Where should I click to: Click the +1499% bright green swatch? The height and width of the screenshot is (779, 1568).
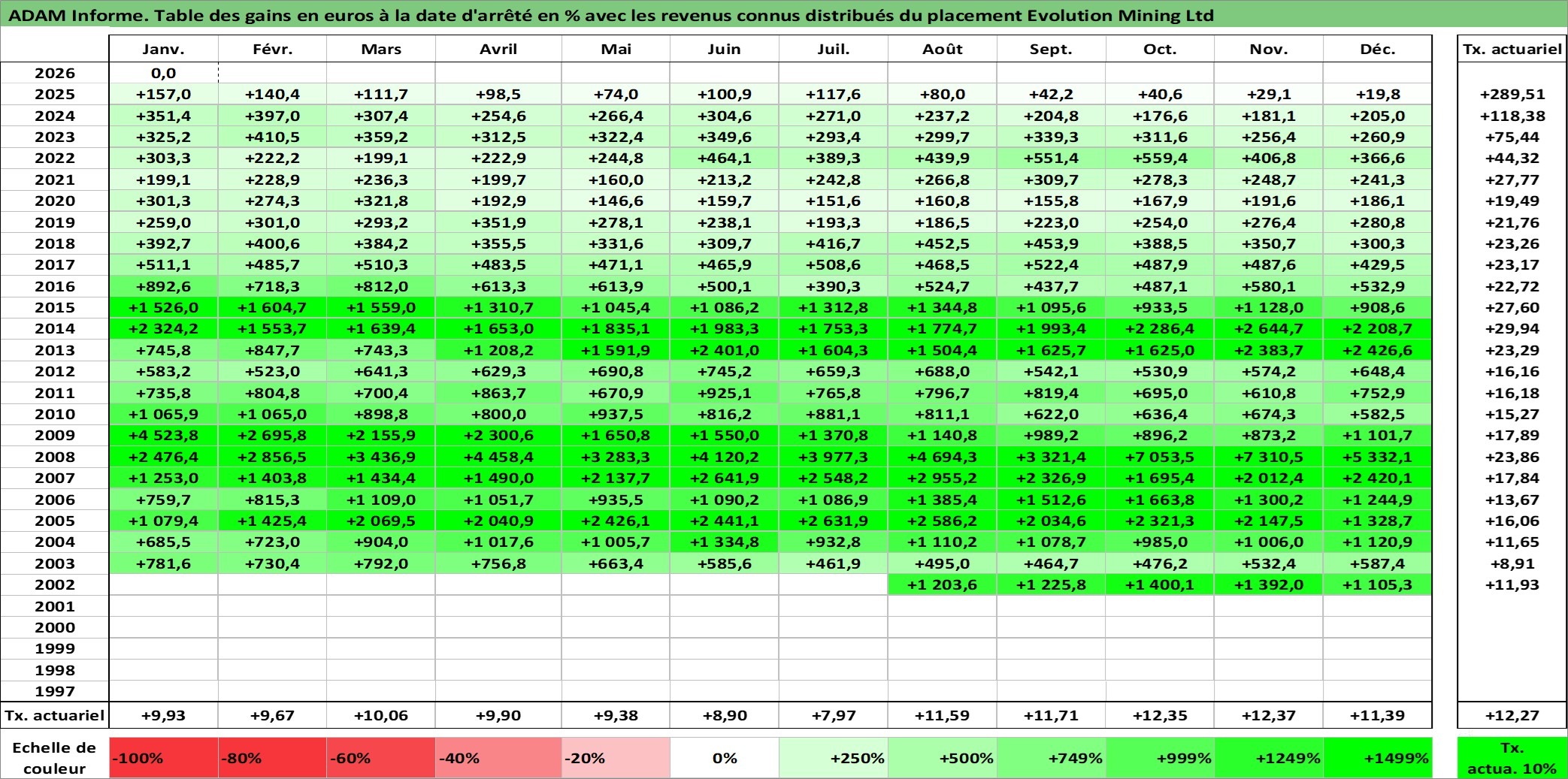click(1378, 758)
